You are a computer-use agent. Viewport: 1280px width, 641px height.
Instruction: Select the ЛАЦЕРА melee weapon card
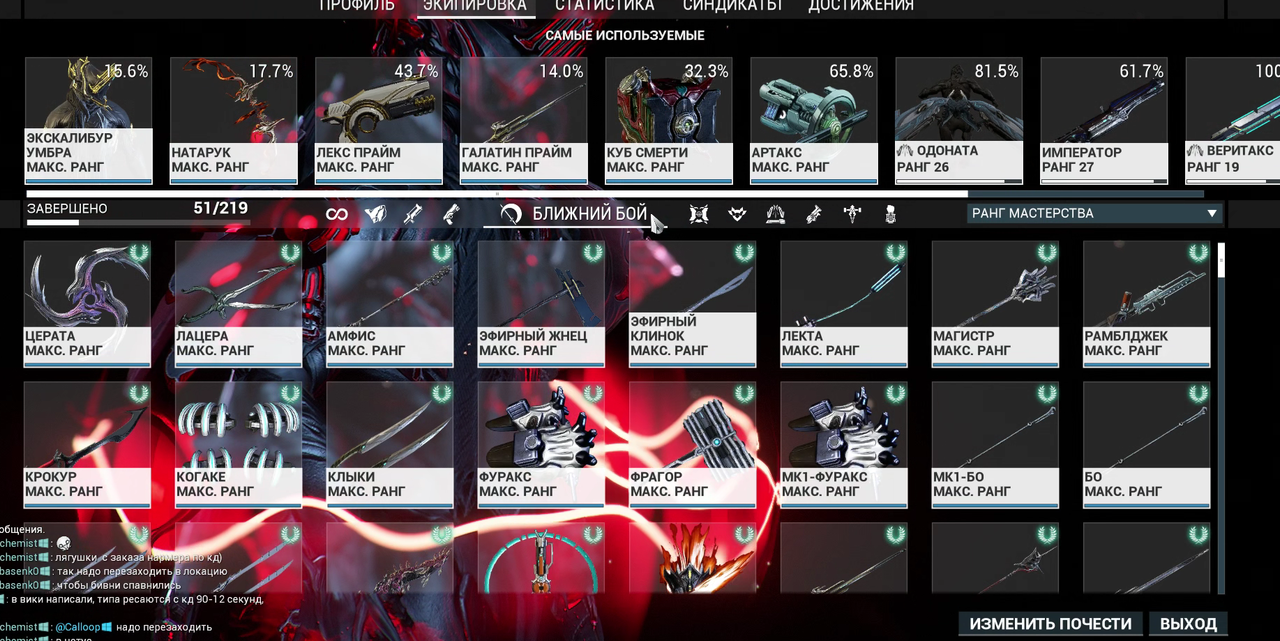(238, 304)
